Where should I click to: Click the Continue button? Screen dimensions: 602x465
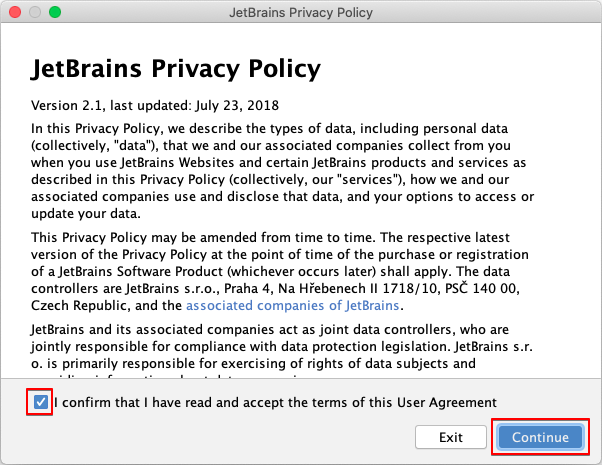click(540, 437)
